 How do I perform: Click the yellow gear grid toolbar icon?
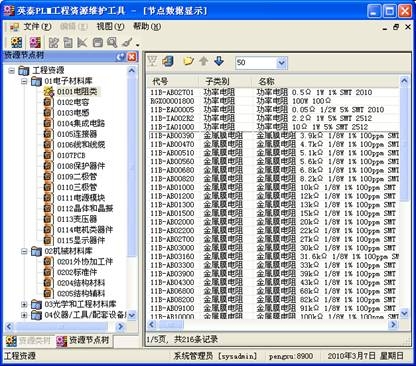tap(17, 42)
